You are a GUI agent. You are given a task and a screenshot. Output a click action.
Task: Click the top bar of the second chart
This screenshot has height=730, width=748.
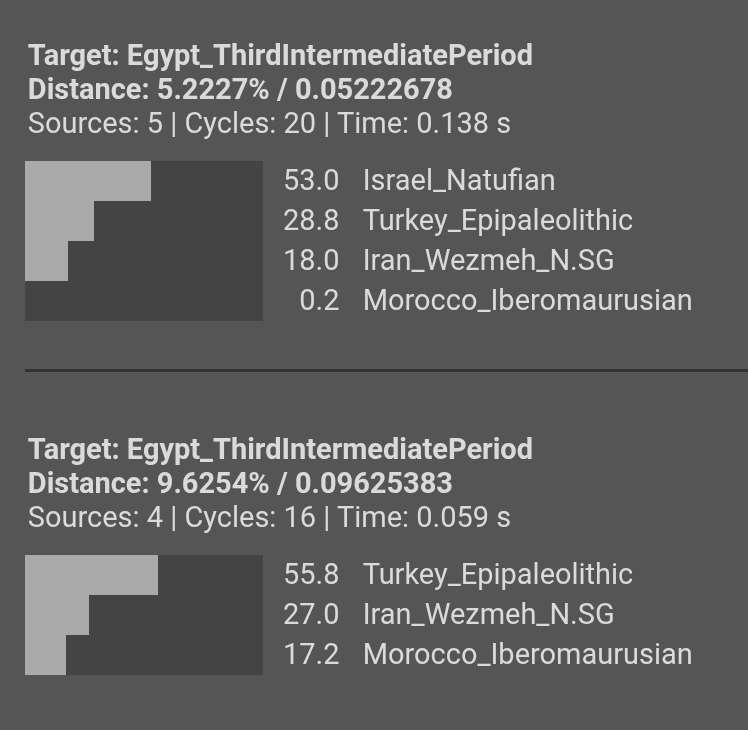[91, 575]
